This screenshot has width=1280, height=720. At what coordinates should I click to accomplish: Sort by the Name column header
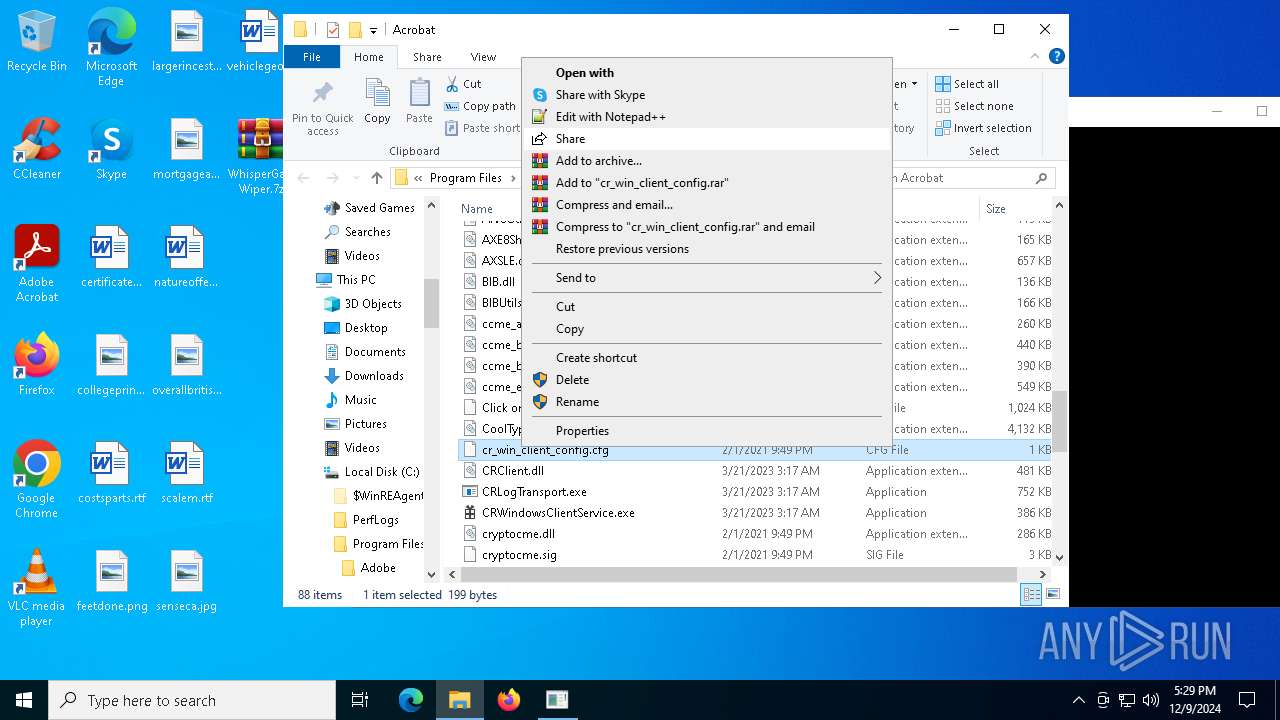click(x=490, y=209)
